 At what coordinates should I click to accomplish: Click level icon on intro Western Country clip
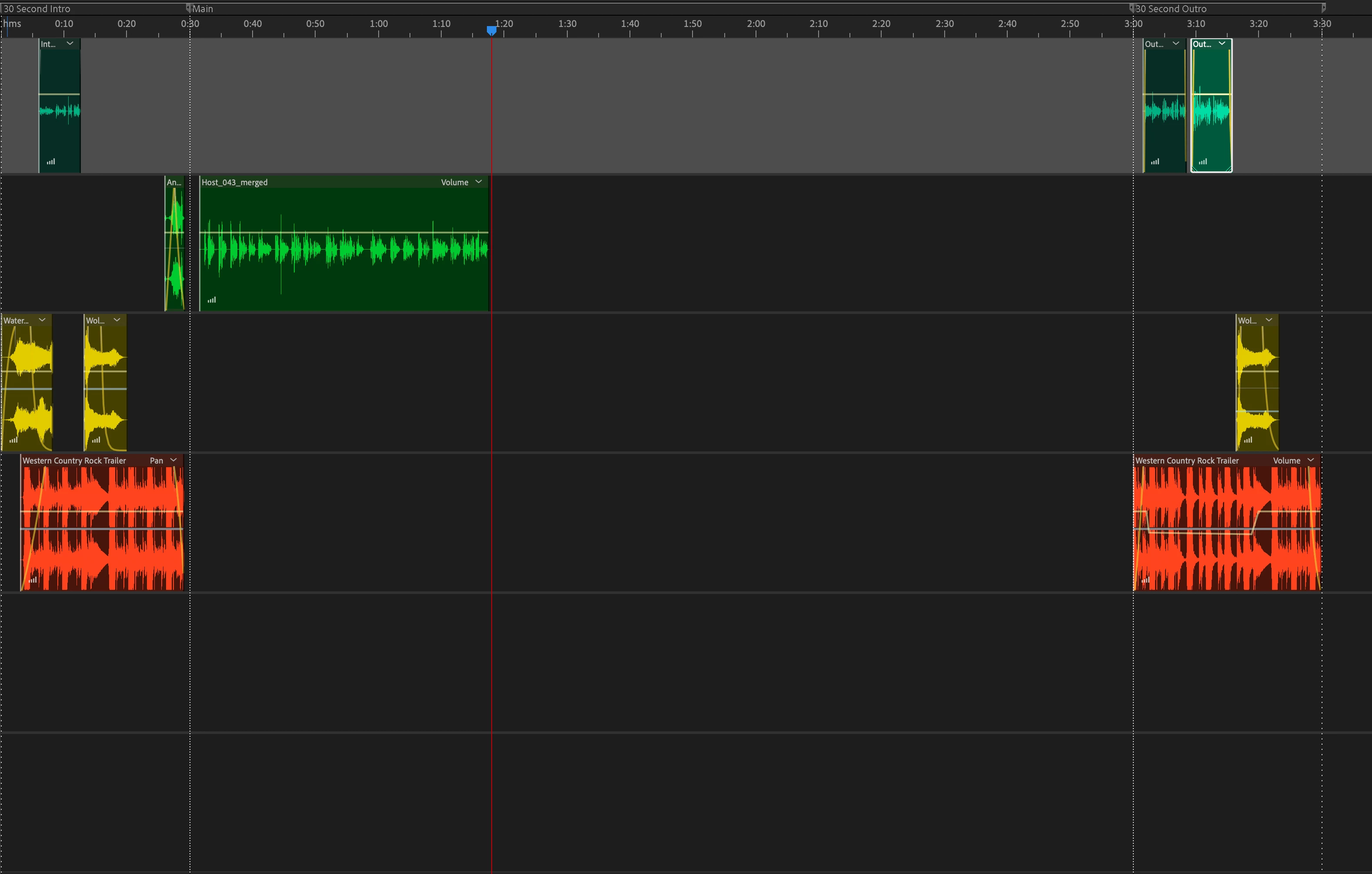click(33, 580)
